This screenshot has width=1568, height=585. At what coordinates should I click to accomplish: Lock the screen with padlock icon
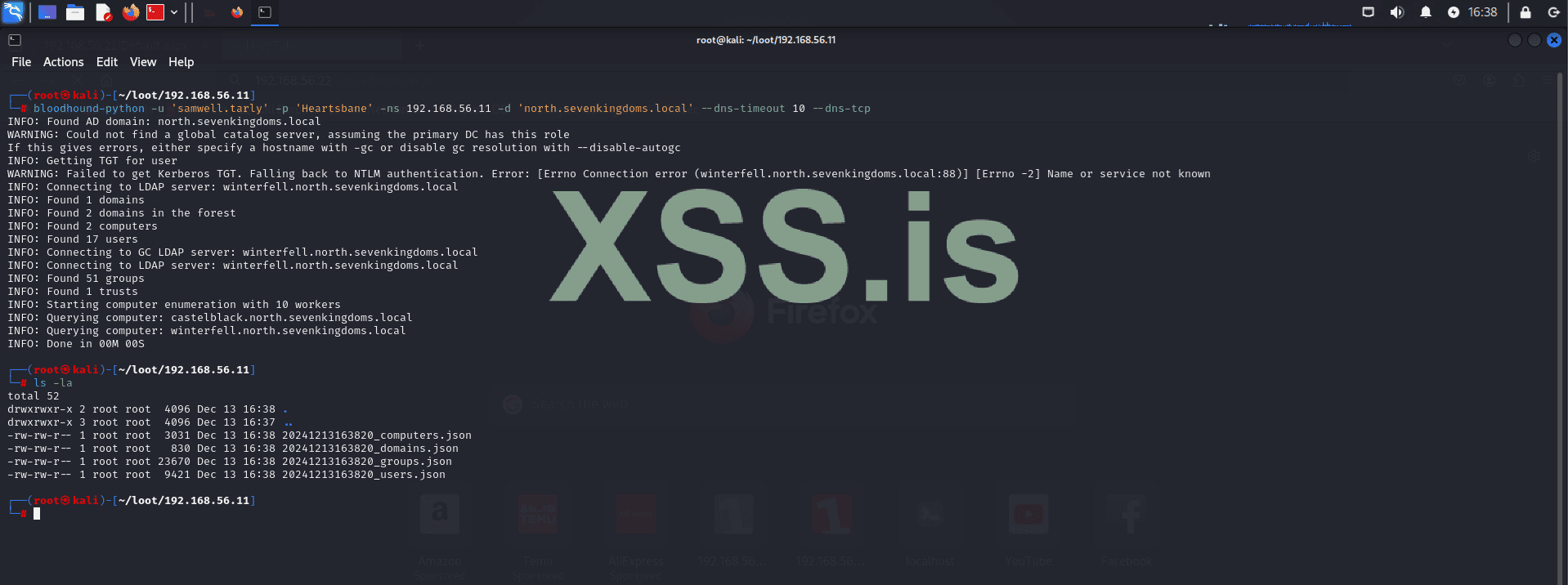(x=1525, y=12)
